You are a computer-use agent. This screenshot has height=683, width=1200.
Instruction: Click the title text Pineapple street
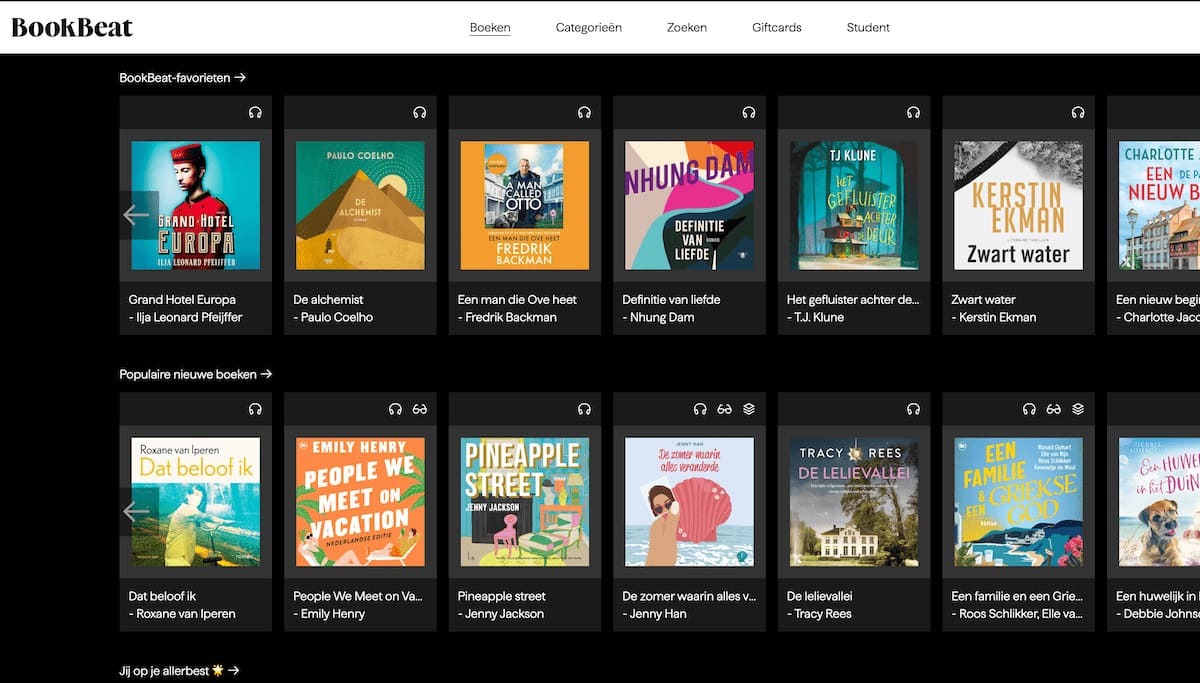[x=502, y=596]
